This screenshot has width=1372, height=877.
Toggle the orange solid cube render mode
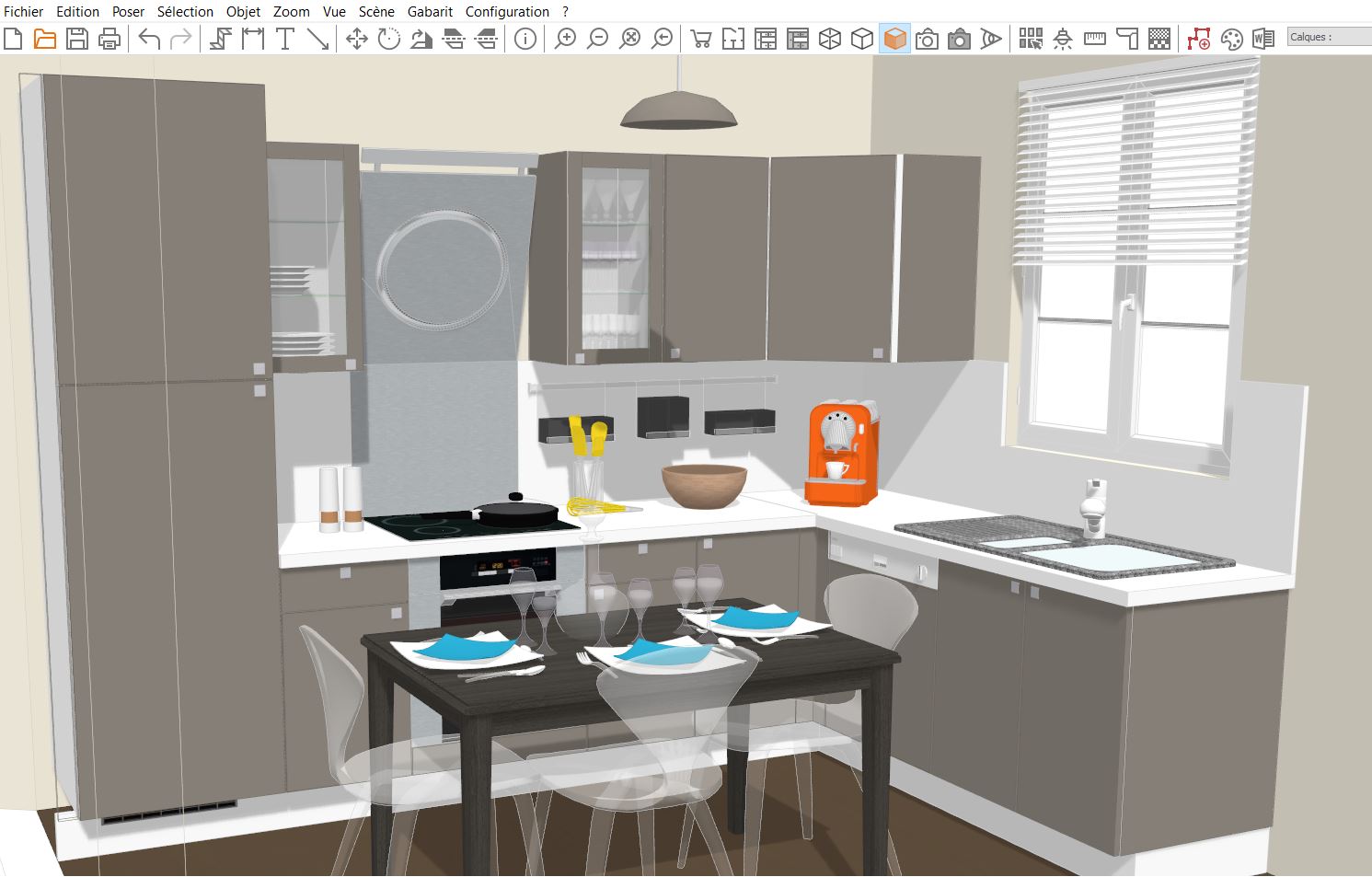coord(894,39)
